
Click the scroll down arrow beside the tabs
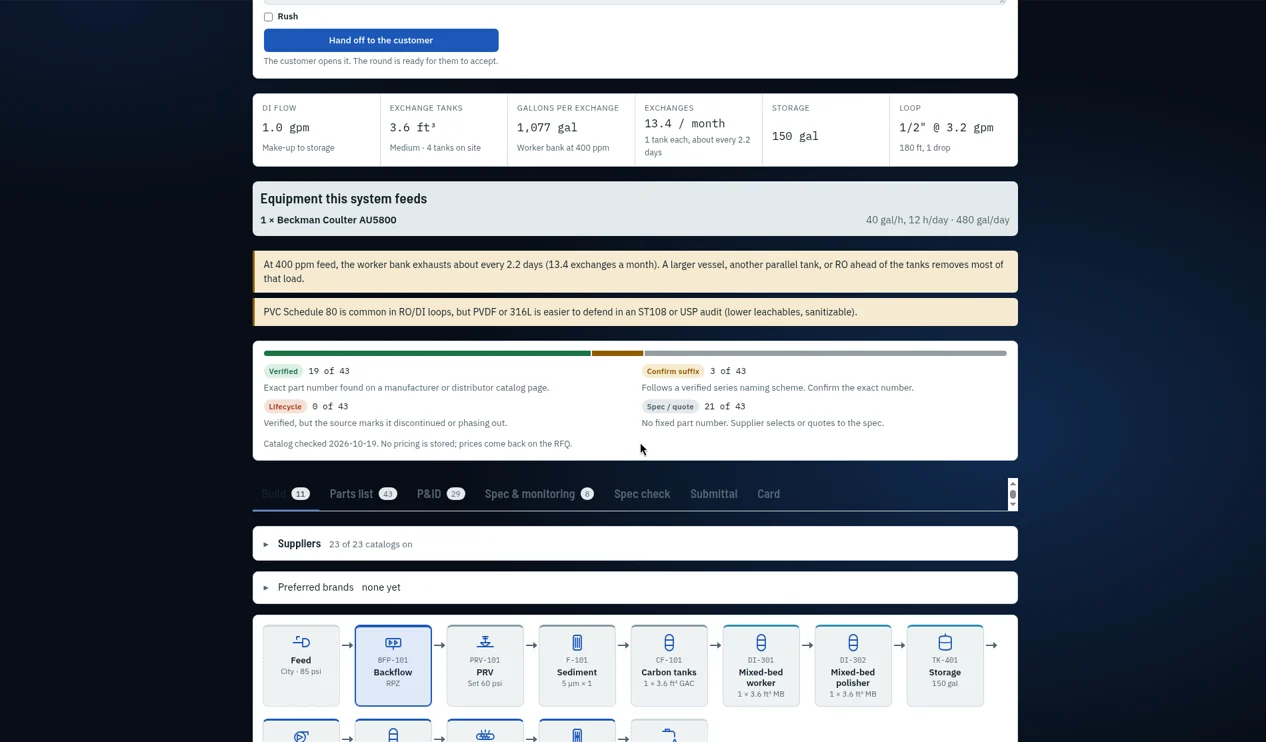[1013, 505]
